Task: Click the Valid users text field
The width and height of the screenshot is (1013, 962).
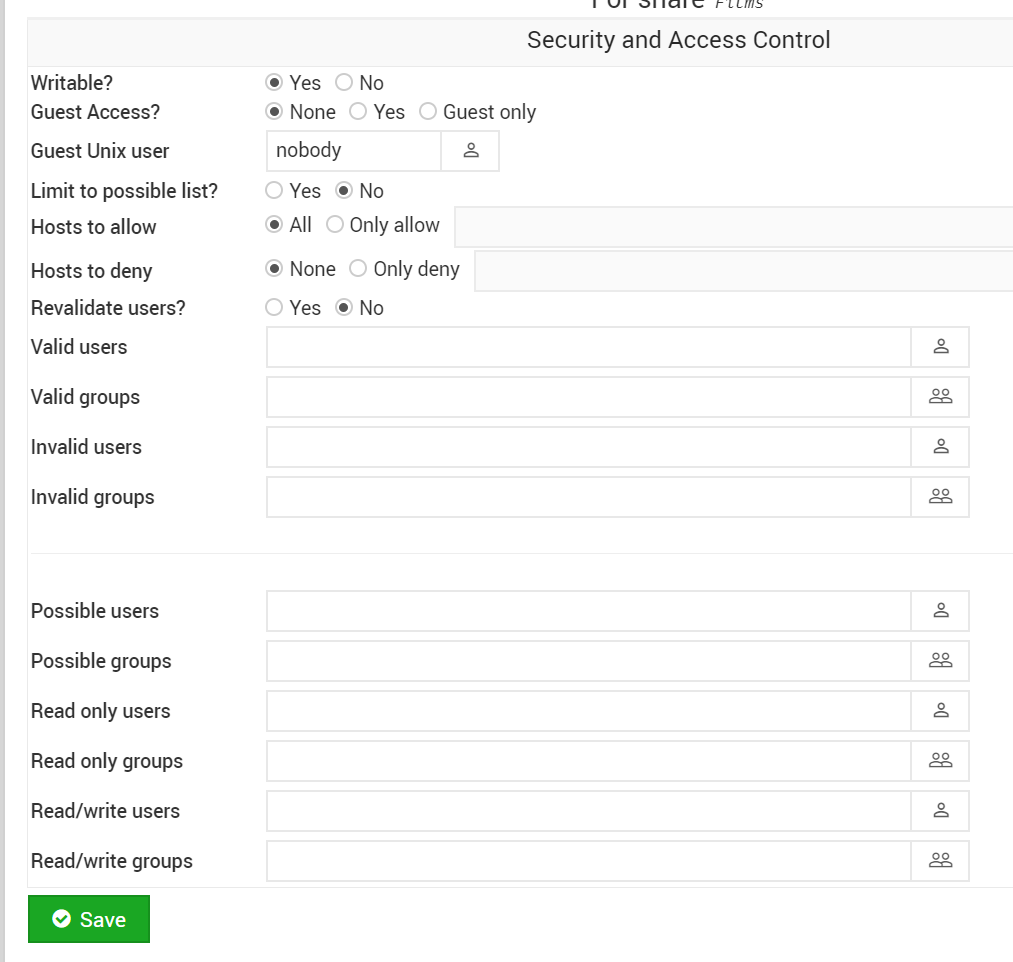Action: click(x=588, y=347)
